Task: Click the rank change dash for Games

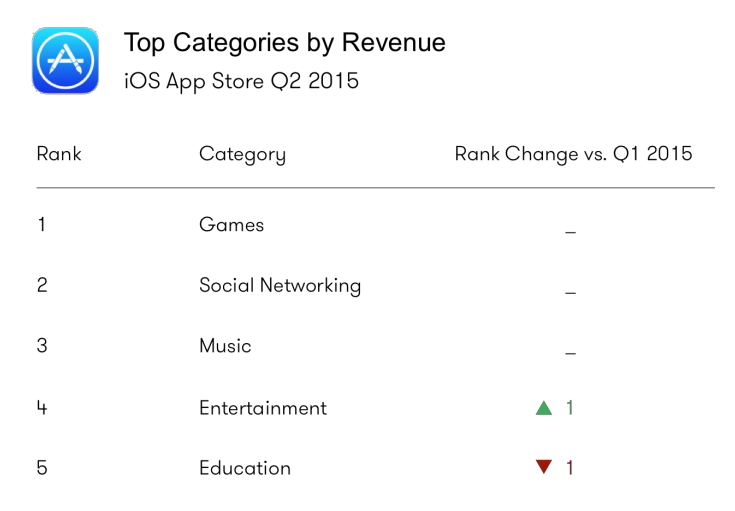Action: tap(570, 232)
